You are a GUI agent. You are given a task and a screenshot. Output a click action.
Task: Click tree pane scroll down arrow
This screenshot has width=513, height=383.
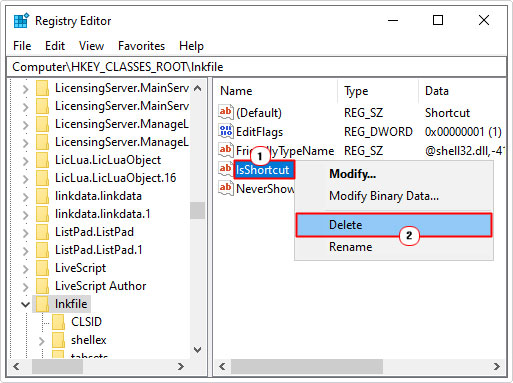click(197, 350)
